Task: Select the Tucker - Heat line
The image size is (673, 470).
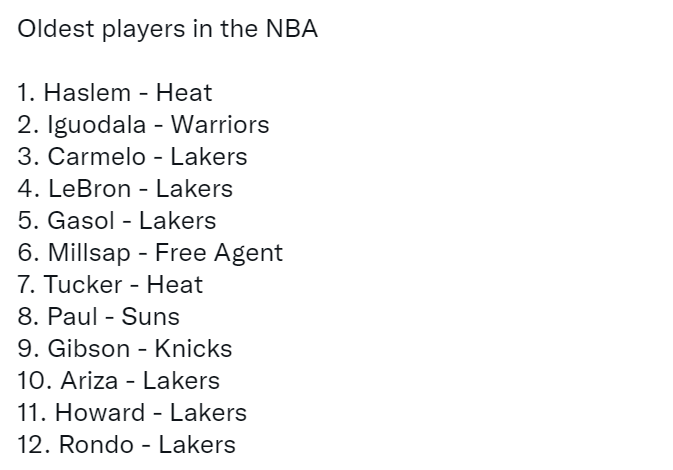Action: pos(110,285)
